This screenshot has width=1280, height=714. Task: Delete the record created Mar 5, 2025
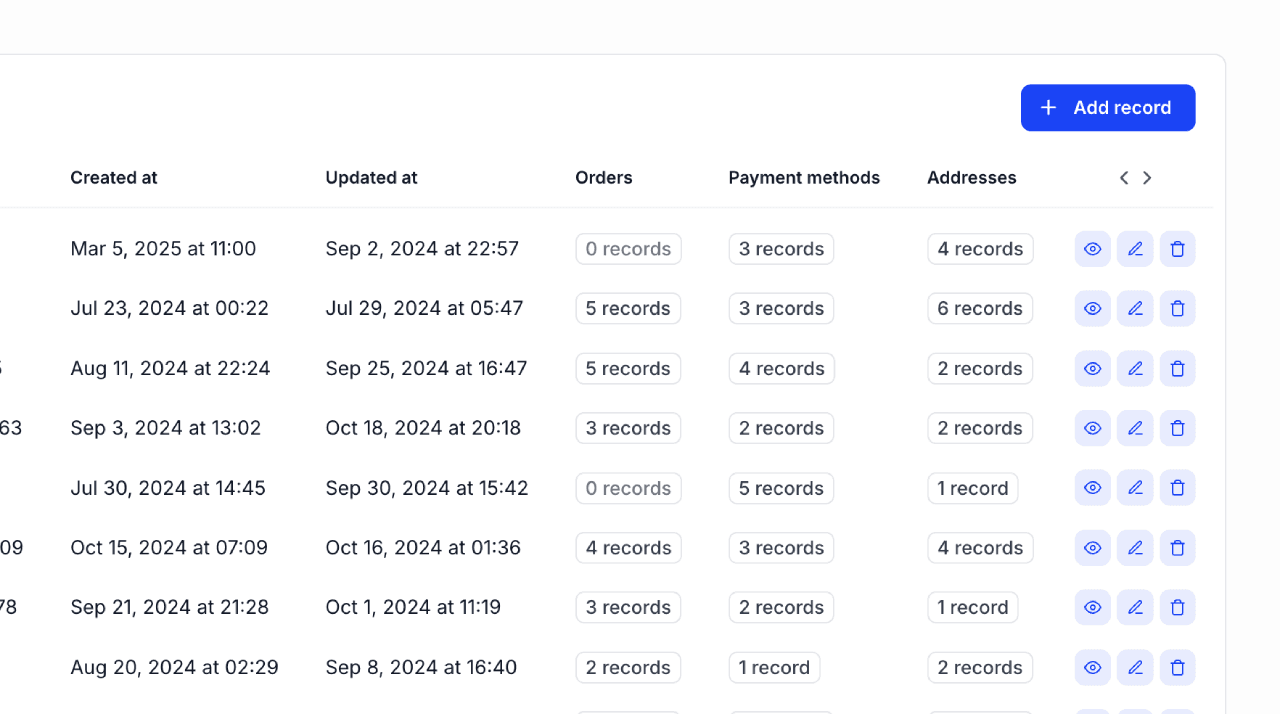coord(1177,249)
